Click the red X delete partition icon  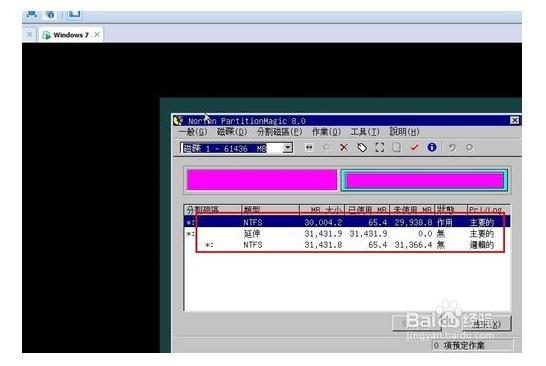344,148
